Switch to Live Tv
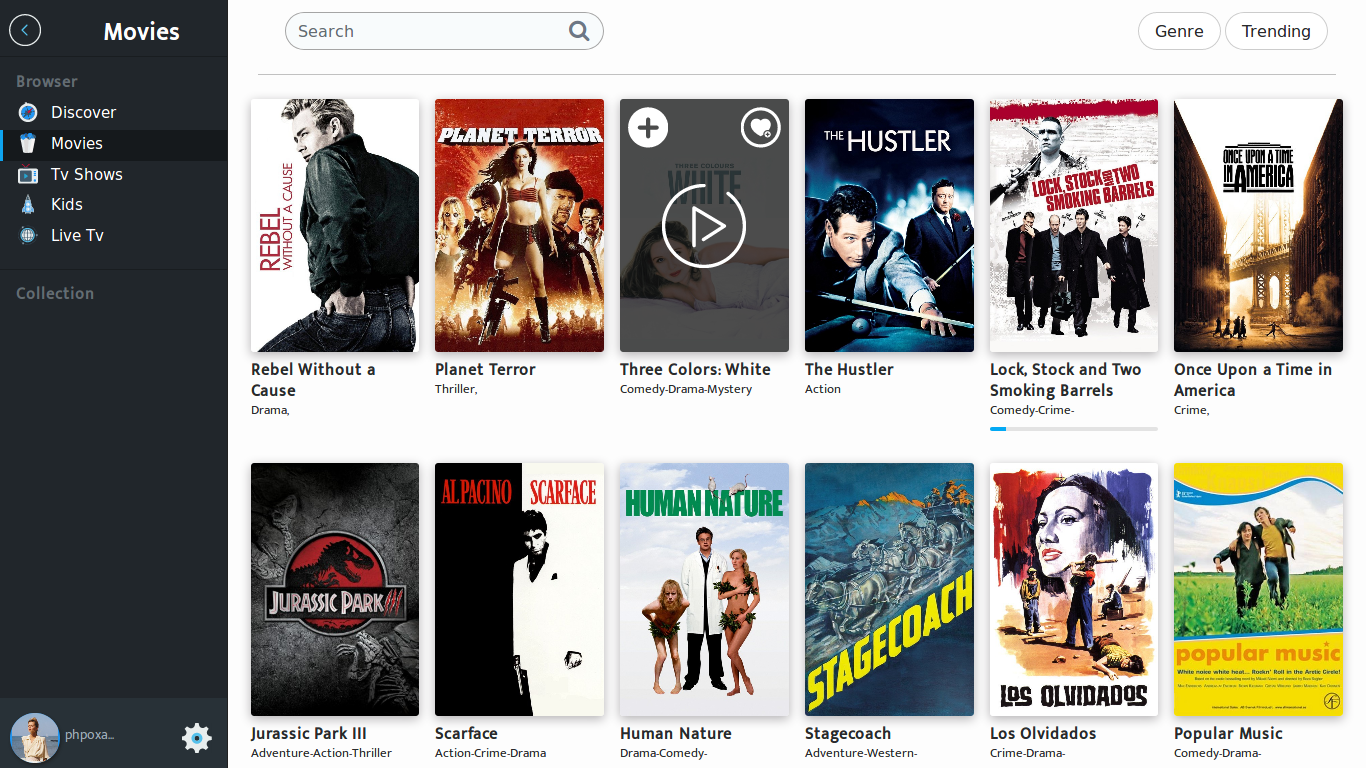Screen dimensions: 1366x768 114,235
